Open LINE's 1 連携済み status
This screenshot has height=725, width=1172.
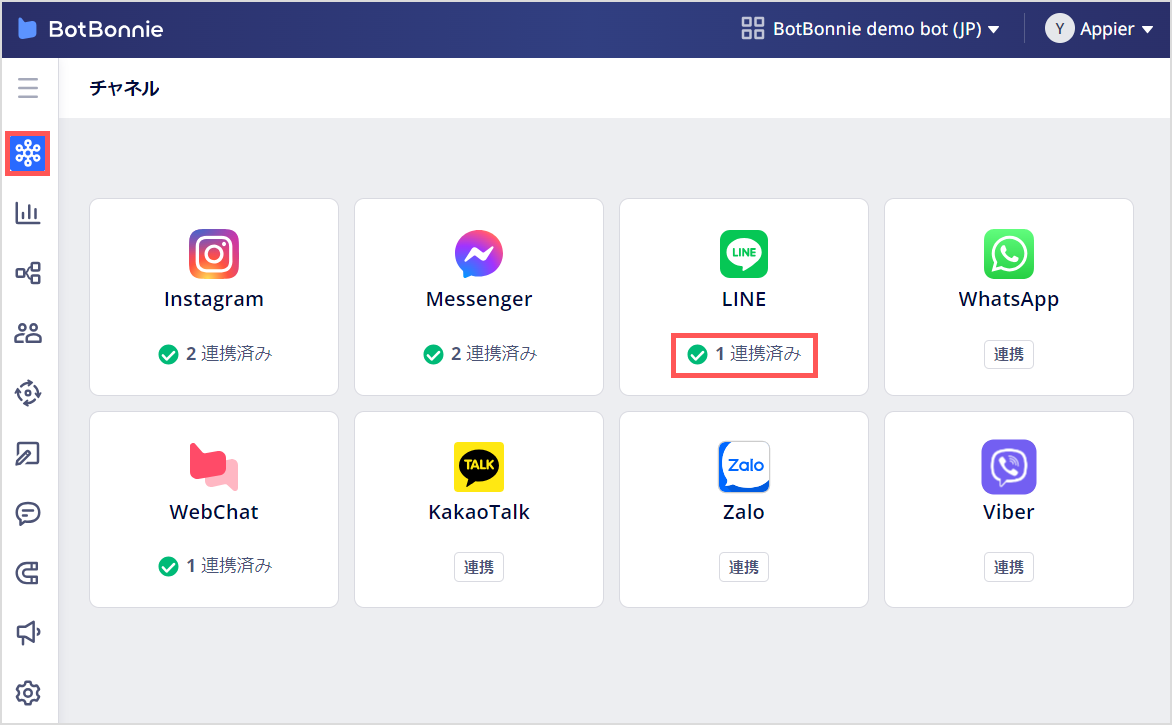pos(744,354)
